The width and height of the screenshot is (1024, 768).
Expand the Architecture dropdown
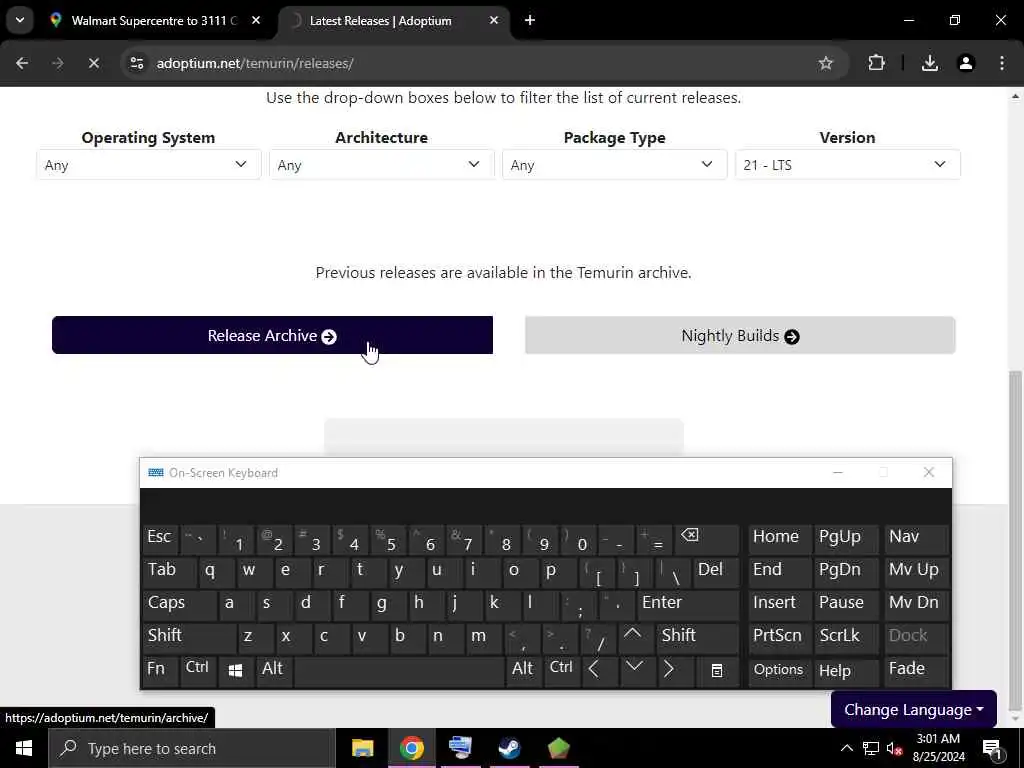381,165
